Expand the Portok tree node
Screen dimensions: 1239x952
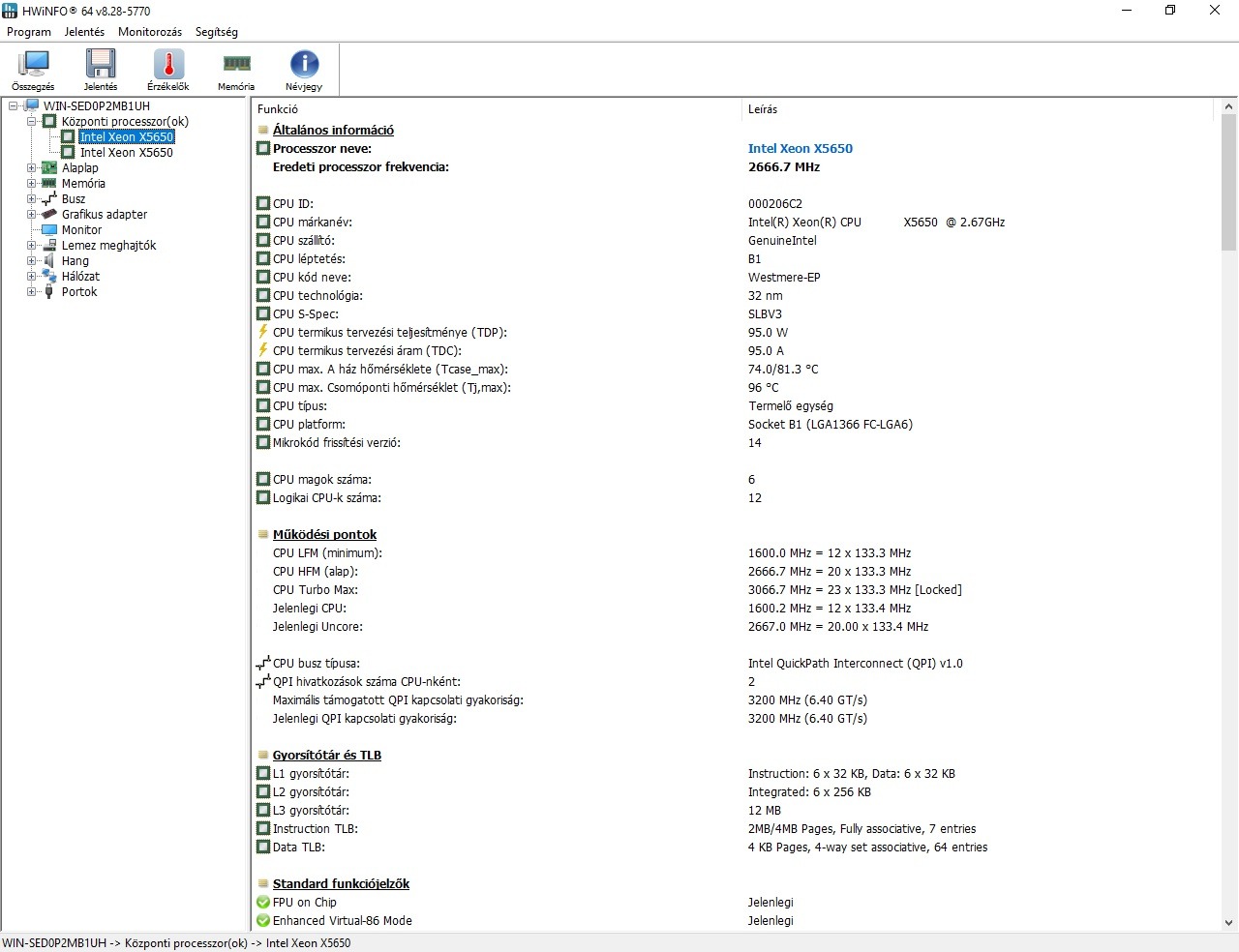(x=31, y=291)
